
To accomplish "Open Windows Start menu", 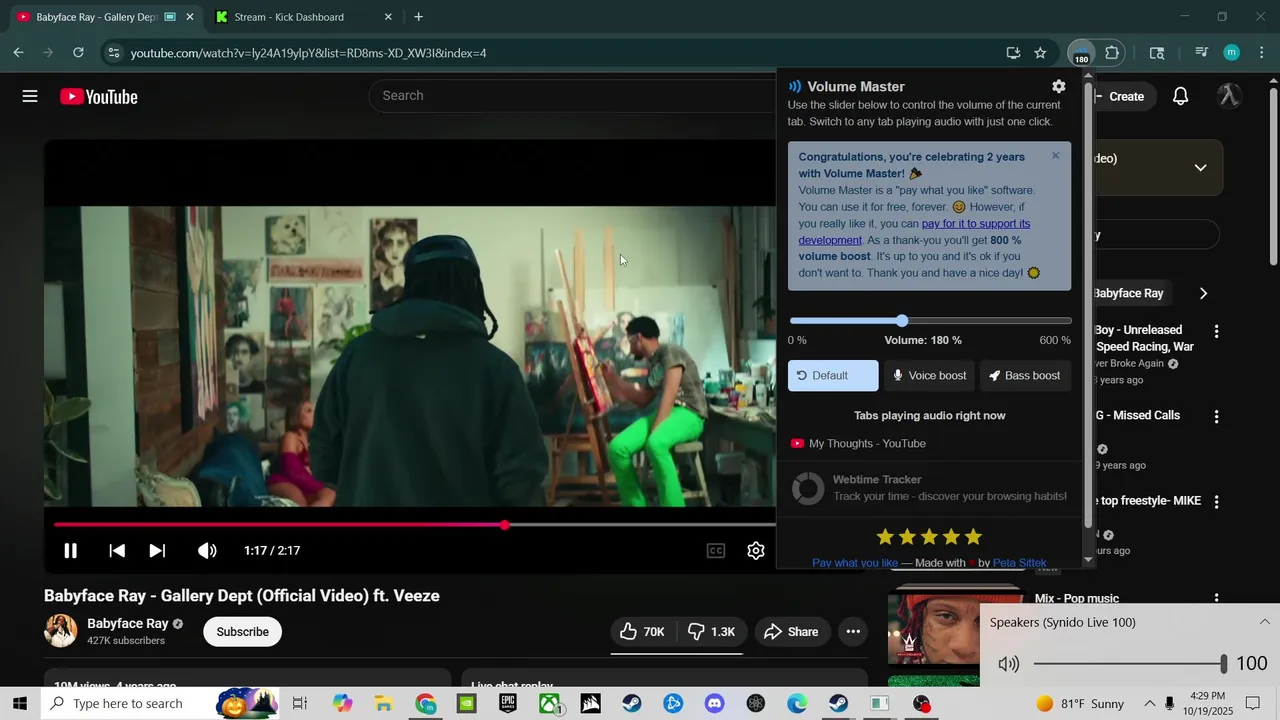I will (x=19, y=703).
